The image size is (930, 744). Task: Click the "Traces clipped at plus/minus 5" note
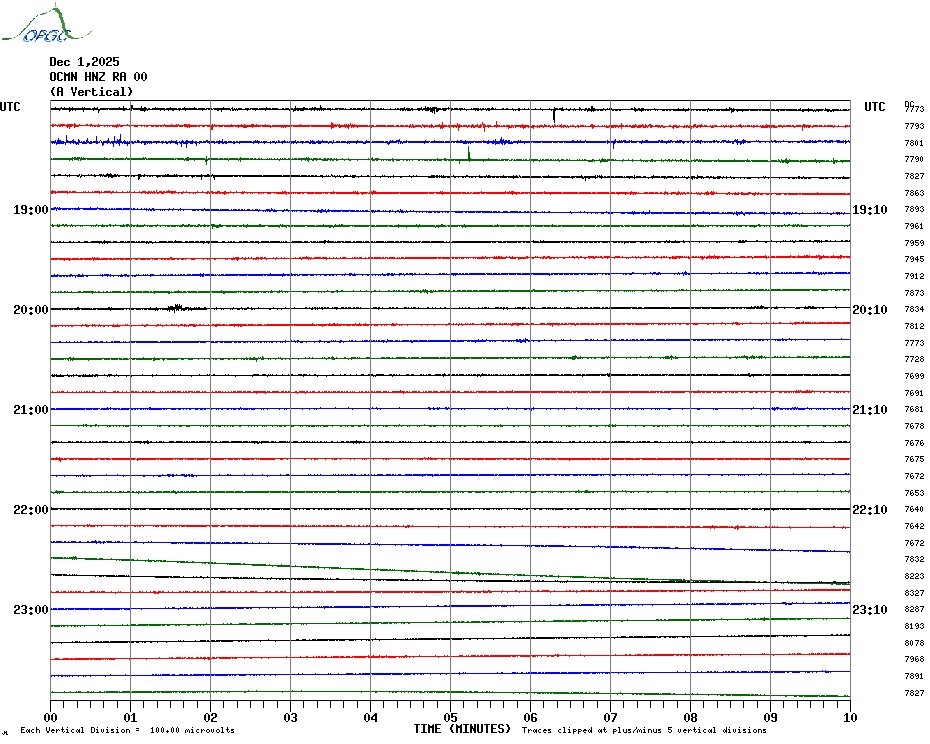[644, 730]
